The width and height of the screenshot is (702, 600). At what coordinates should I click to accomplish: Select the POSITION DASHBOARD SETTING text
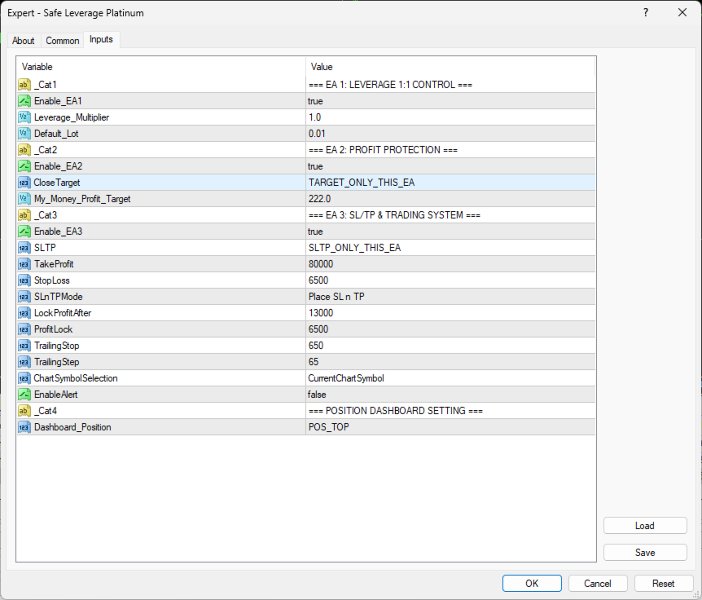[395, 411]
